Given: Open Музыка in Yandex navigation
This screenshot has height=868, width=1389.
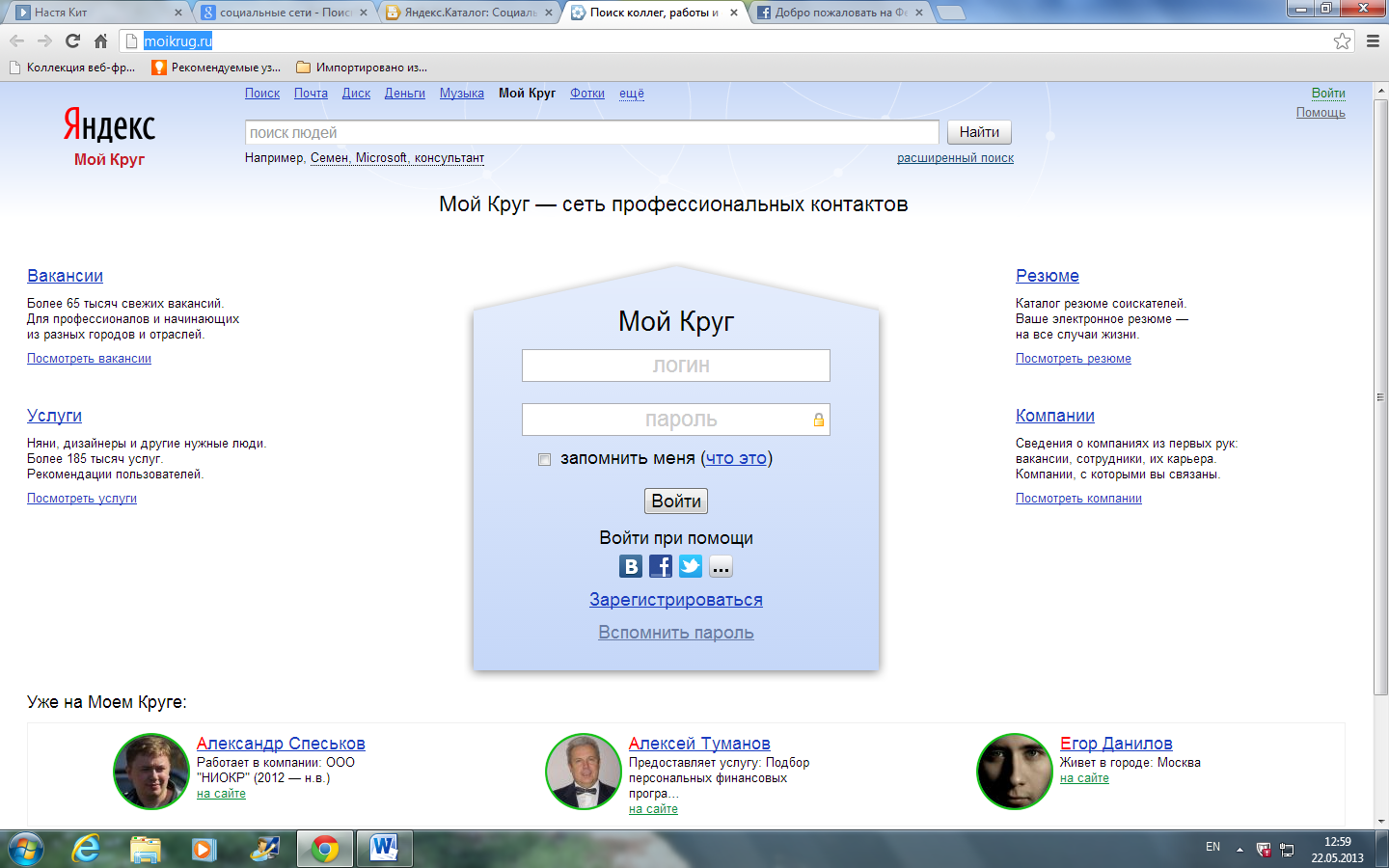Looking at the screenshot, I should pos(462,94).
